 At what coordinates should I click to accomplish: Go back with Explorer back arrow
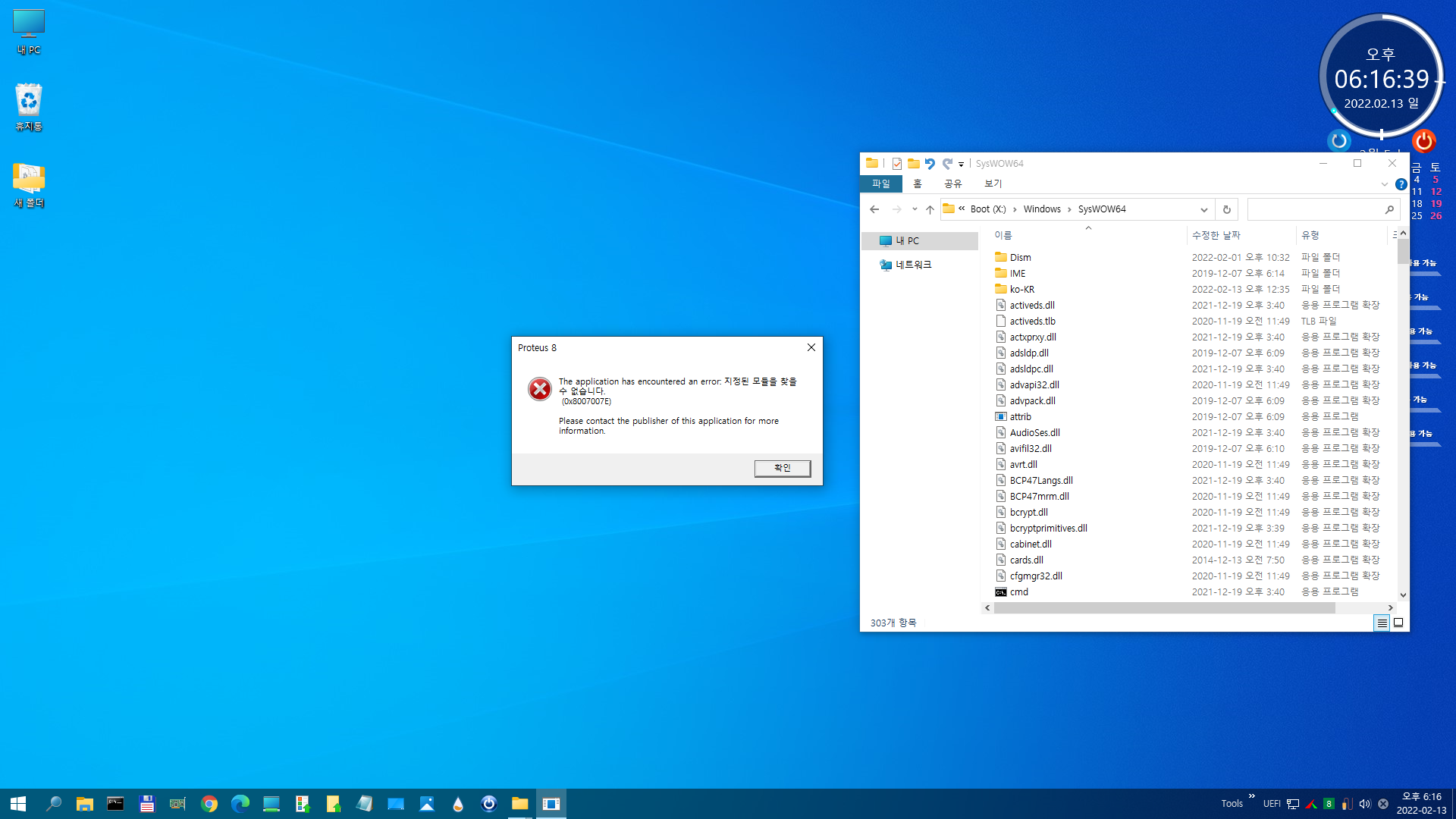[x=874, y=209]
